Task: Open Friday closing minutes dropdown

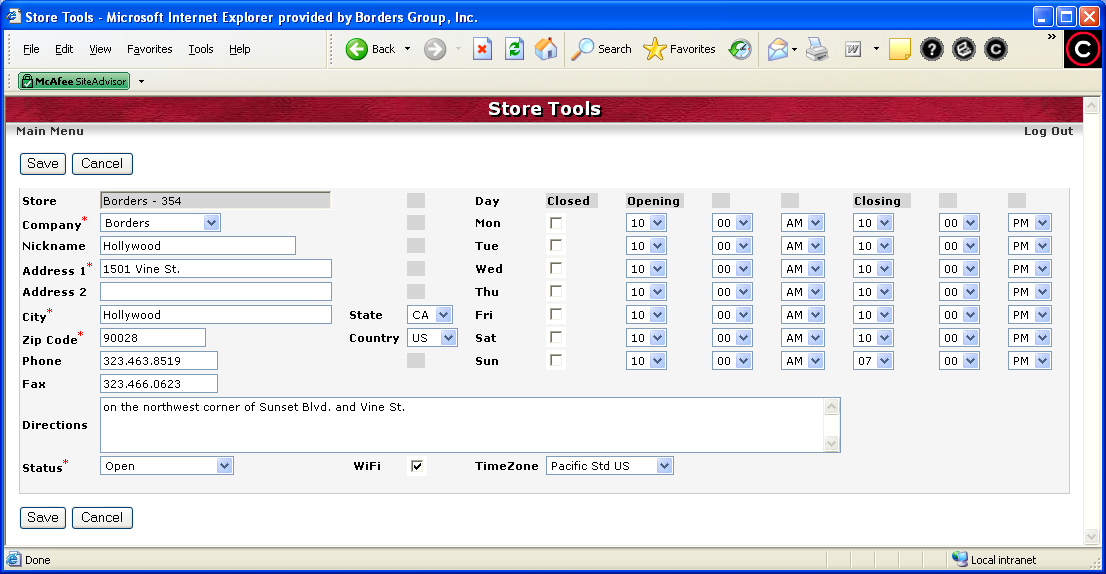Action: coord(959,315)
